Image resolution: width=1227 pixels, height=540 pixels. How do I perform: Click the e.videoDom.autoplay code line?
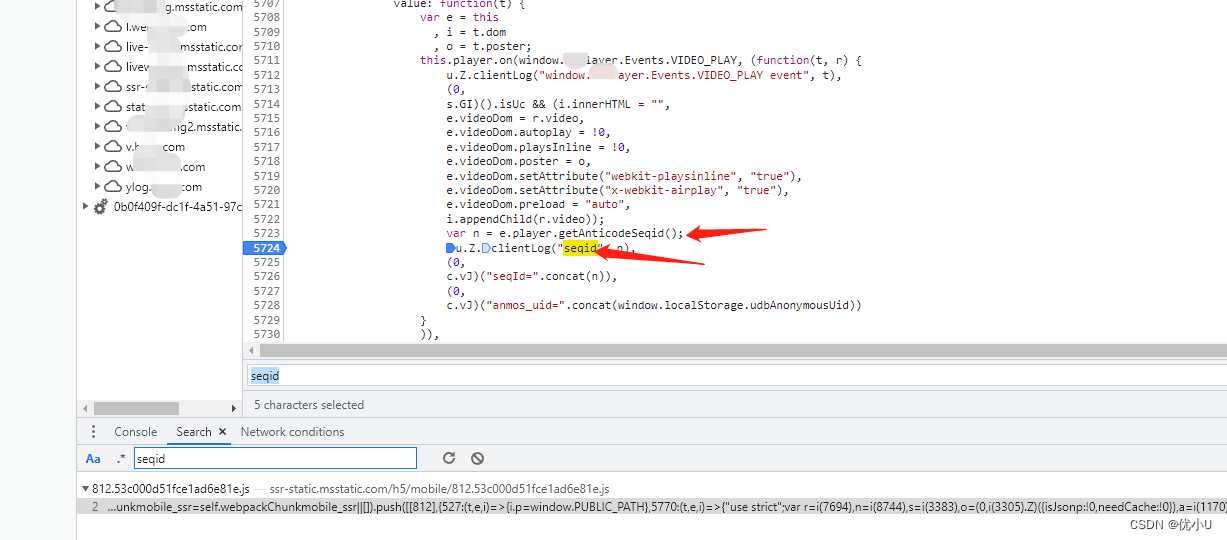click(528, 132)
